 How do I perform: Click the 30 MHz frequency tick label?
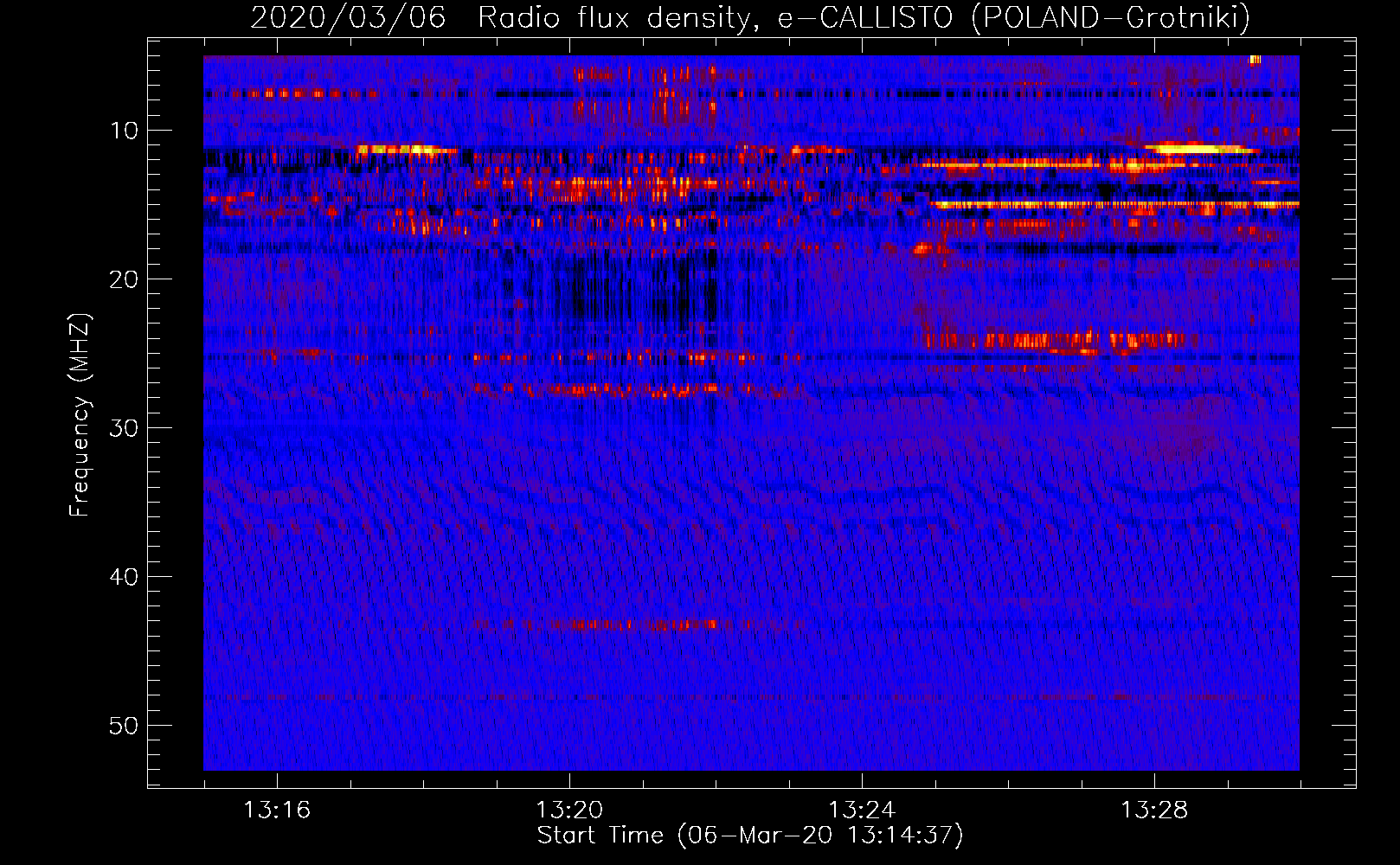[x=125, y=428]
